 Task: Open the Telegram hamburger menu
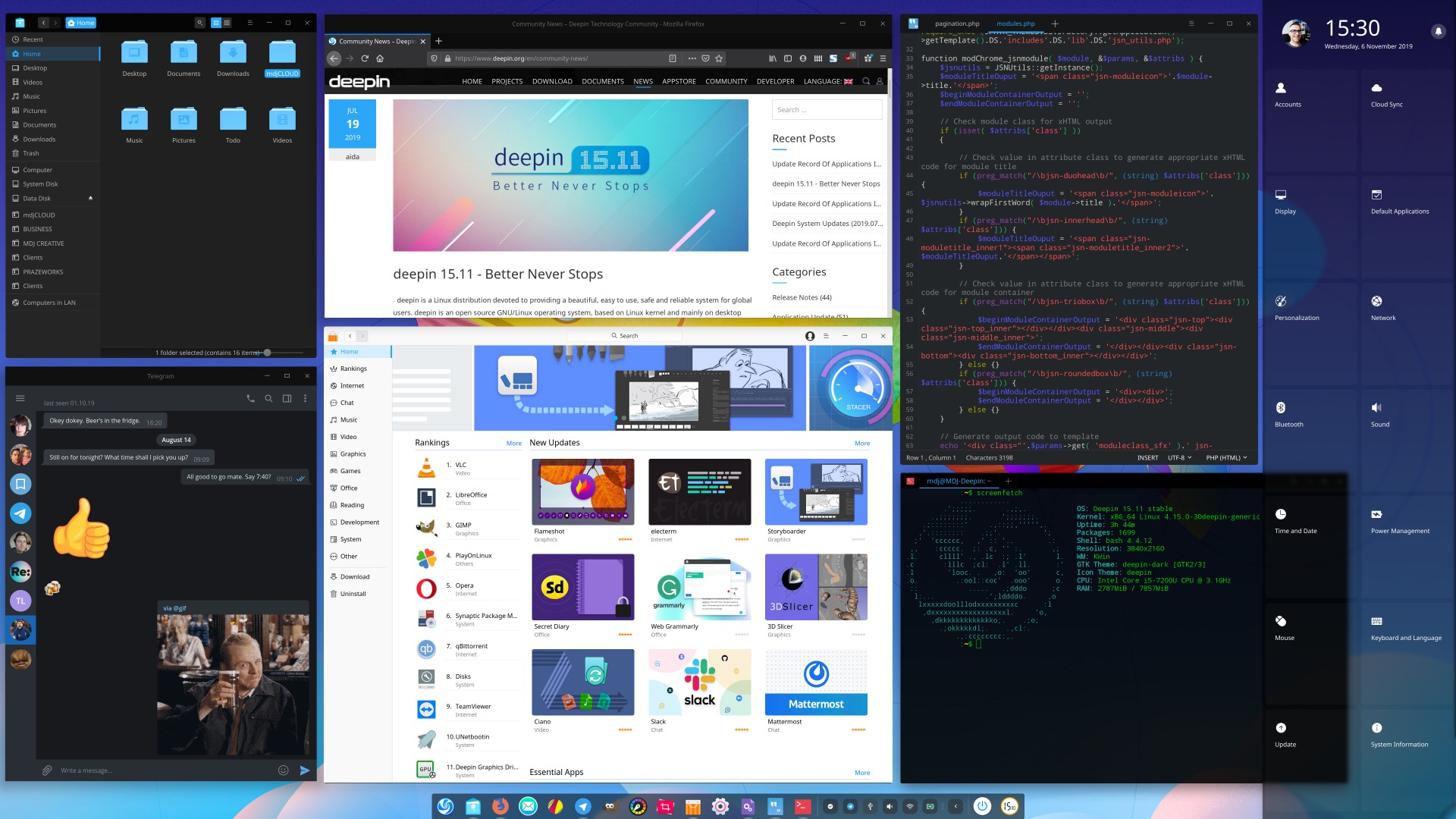20,398
